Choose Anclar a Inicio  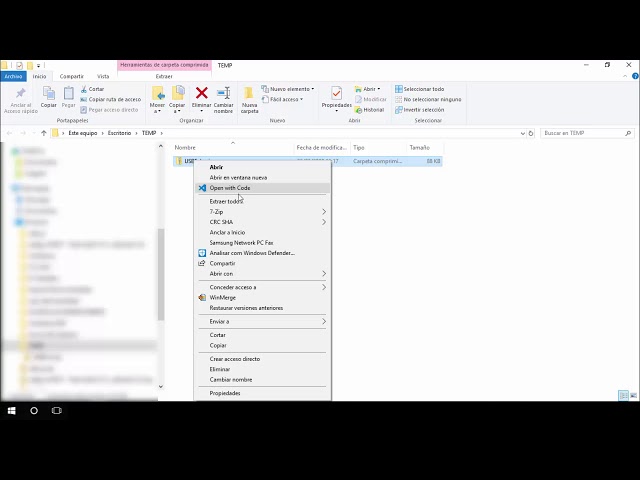tap(262, 232)
